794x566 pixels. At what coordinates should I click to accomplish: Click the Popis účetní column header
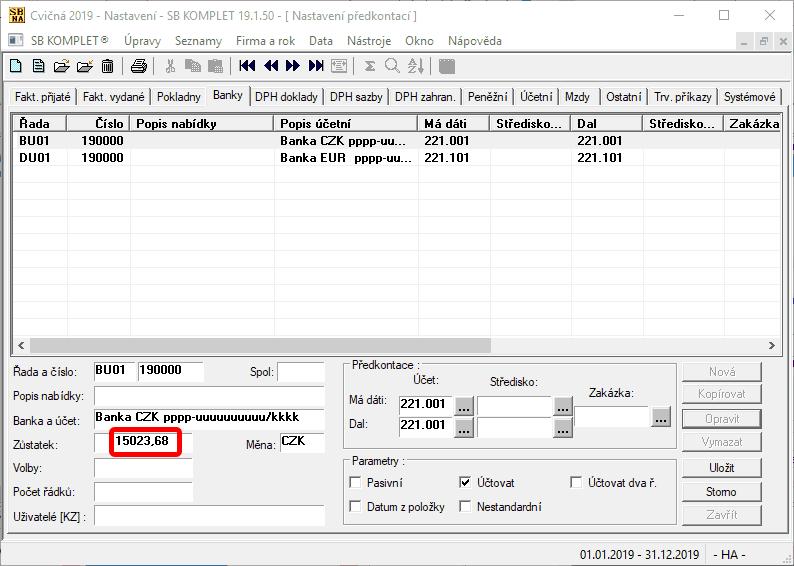coord(346,124)
